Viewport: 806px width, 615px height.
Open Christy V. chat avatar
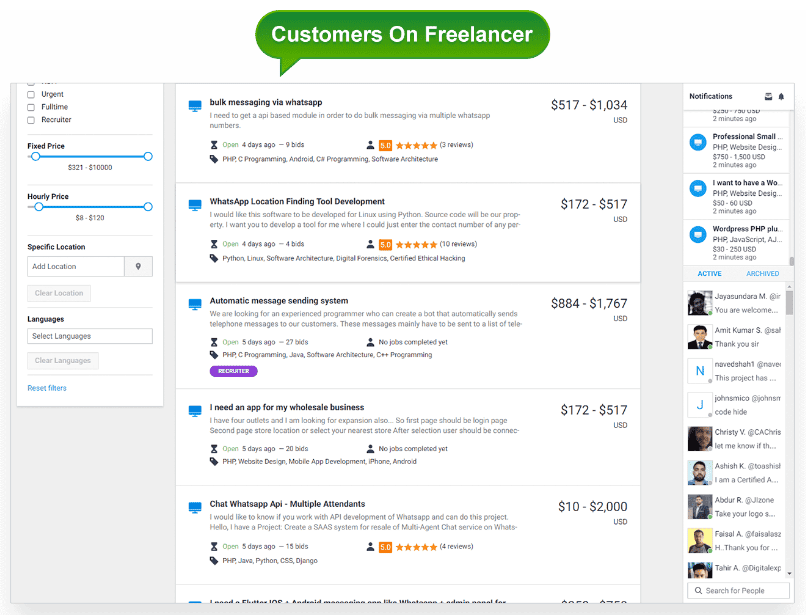700,439
